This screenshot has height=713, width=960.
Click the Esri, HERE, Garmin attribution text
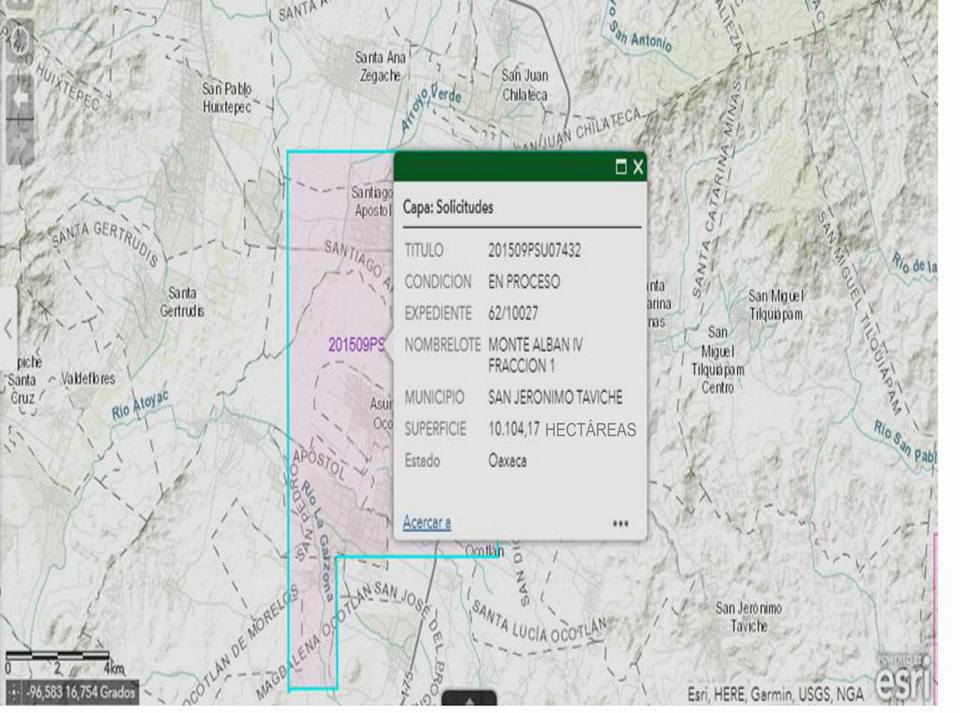tap(777, 694)
